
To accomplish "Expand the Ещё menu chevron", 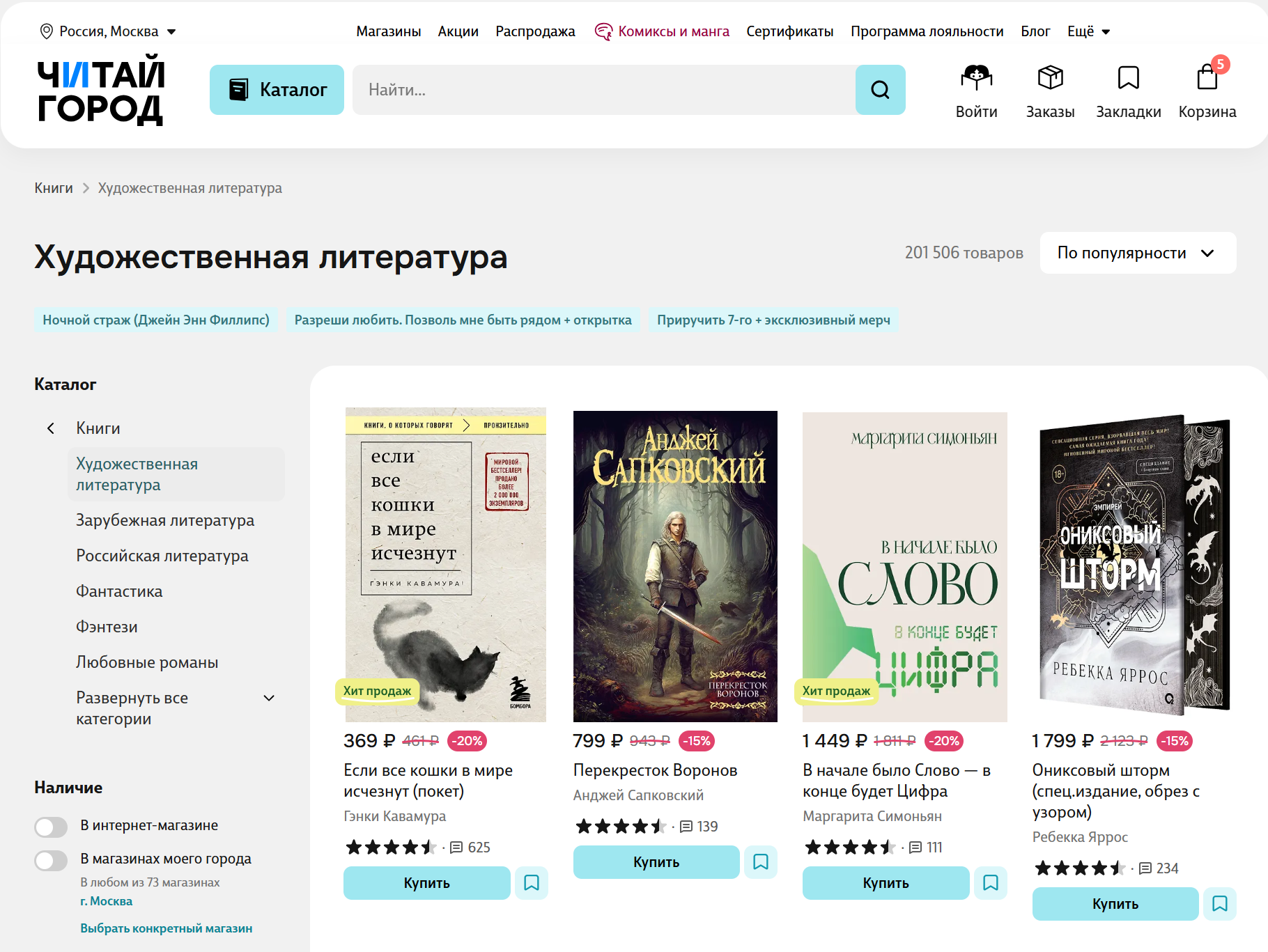I will pyautogui.click(x=1106, y=31).
